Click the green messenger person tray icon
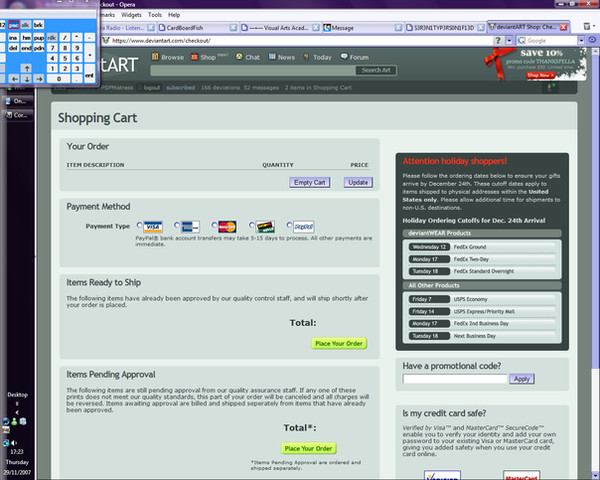This screenshot has height=480, width=600. [14, 421]
